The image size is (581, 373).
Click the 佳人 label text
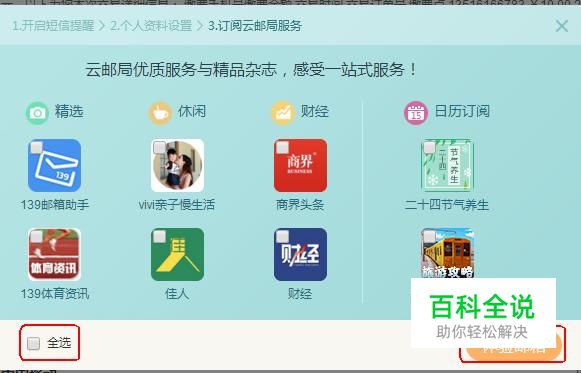pos(177,294)
